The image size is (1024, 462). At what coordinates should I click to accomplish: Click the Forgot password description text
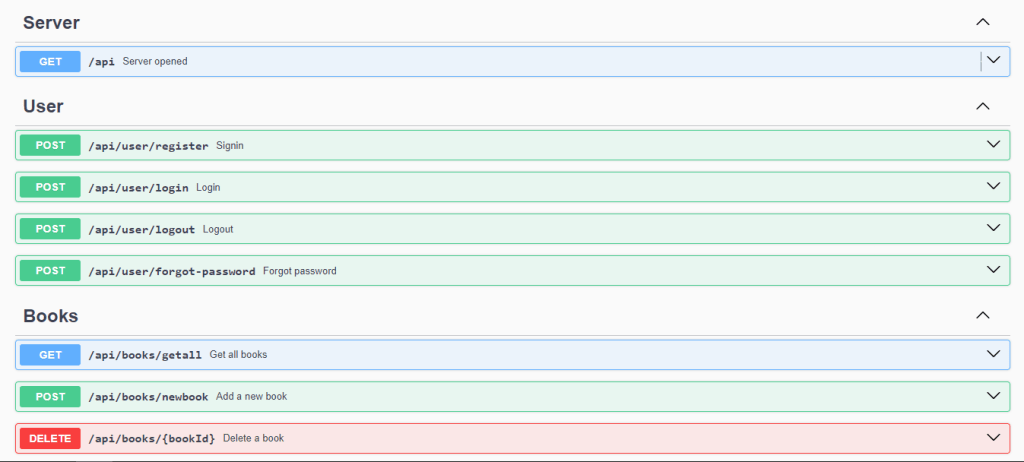[x=300, y=270]
